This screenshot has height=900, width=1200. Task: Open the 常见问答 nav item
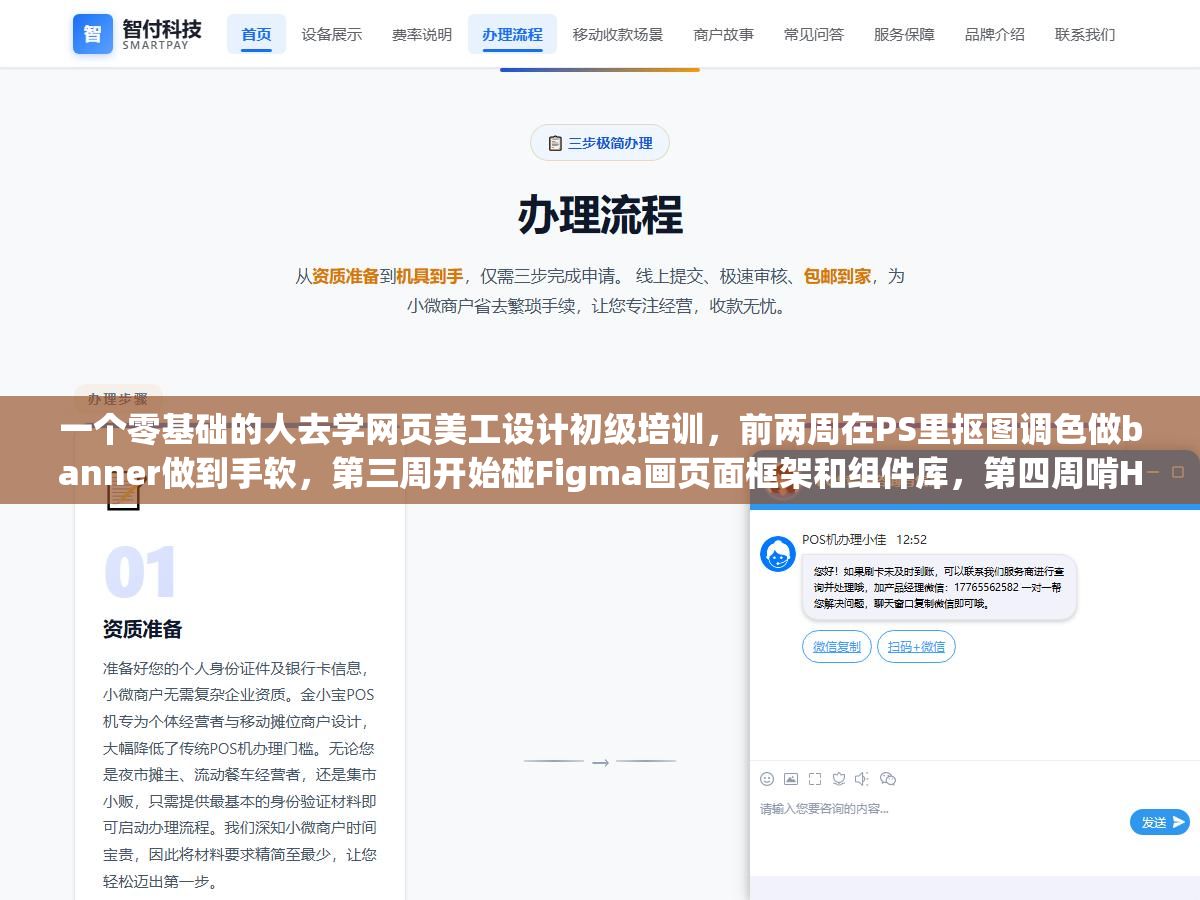[x=813, y=34]
